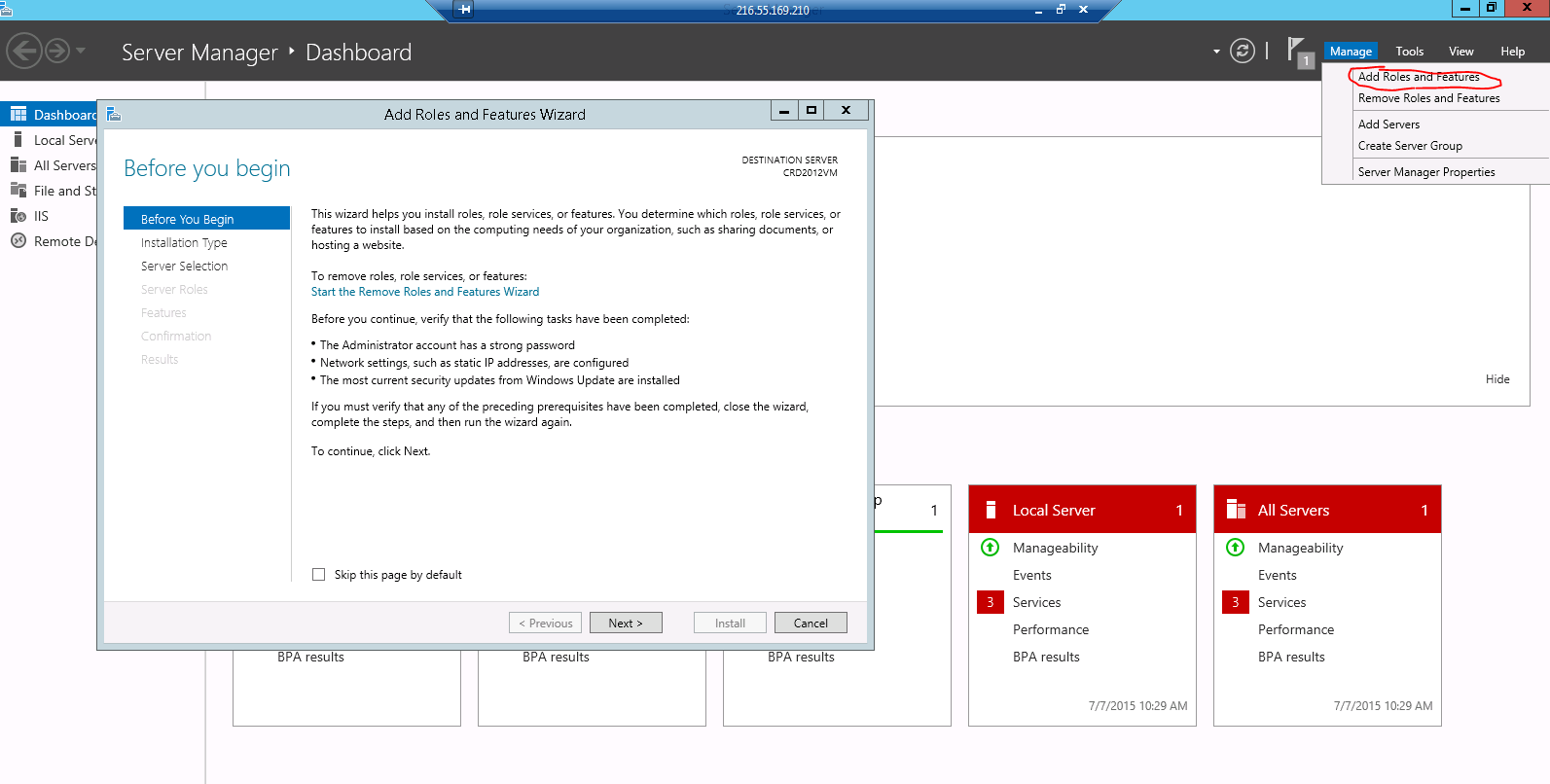Click the File and Storage sidebar icon
The height and width of the screenshot is (784, 1550).
pos(18,190)
